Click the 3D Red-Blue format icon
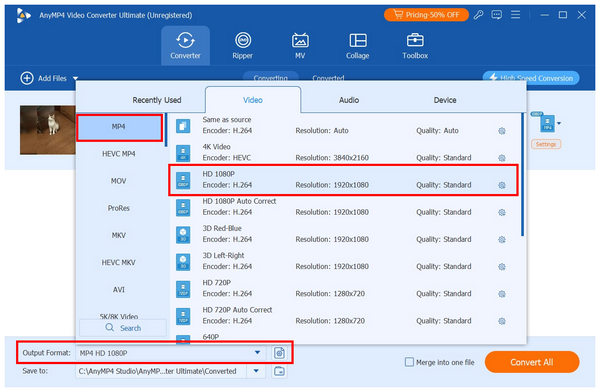The image size is (600, 392). [183, 234]
